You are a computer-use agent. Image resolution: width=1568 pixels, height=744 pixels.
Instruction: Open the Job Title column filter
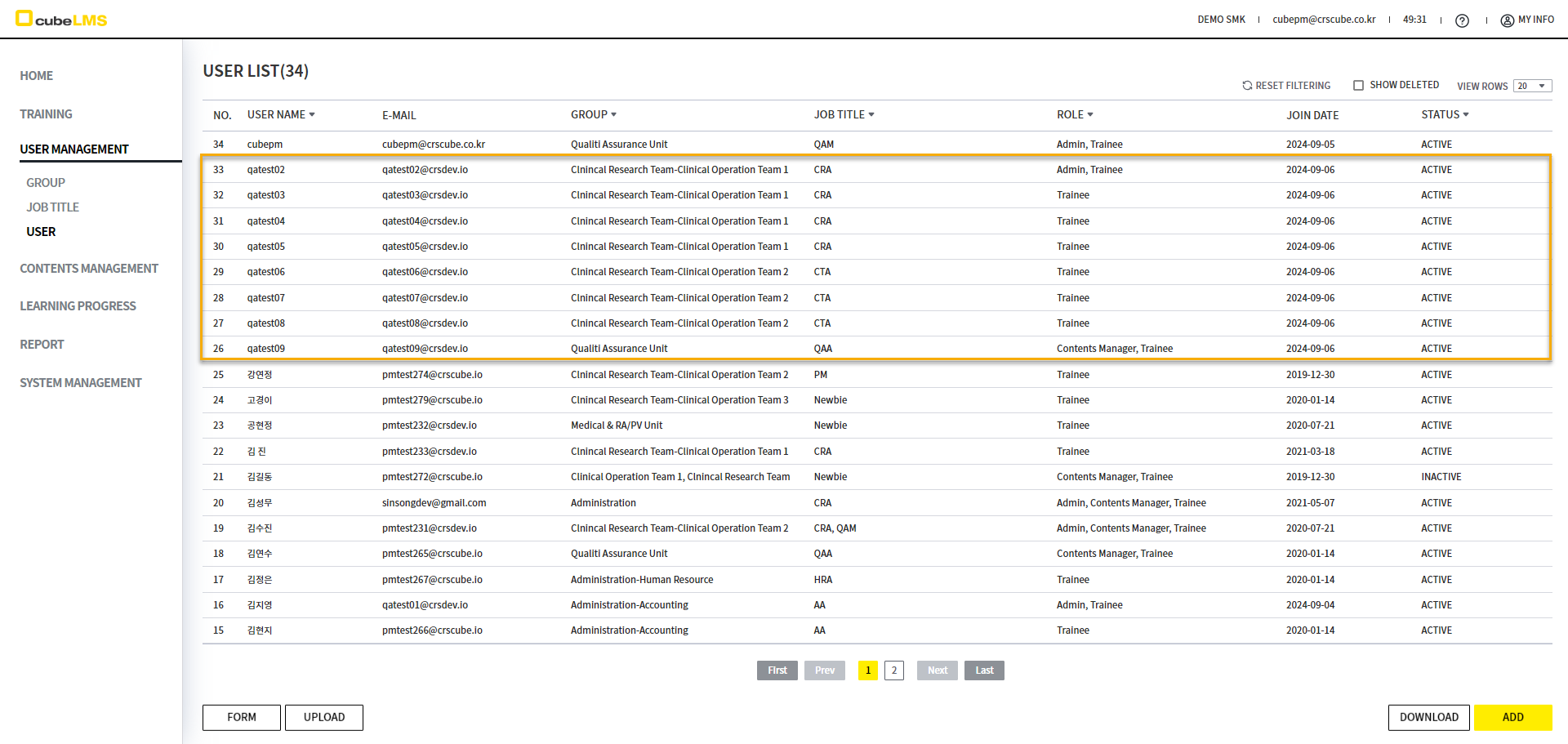click(871, 115)
